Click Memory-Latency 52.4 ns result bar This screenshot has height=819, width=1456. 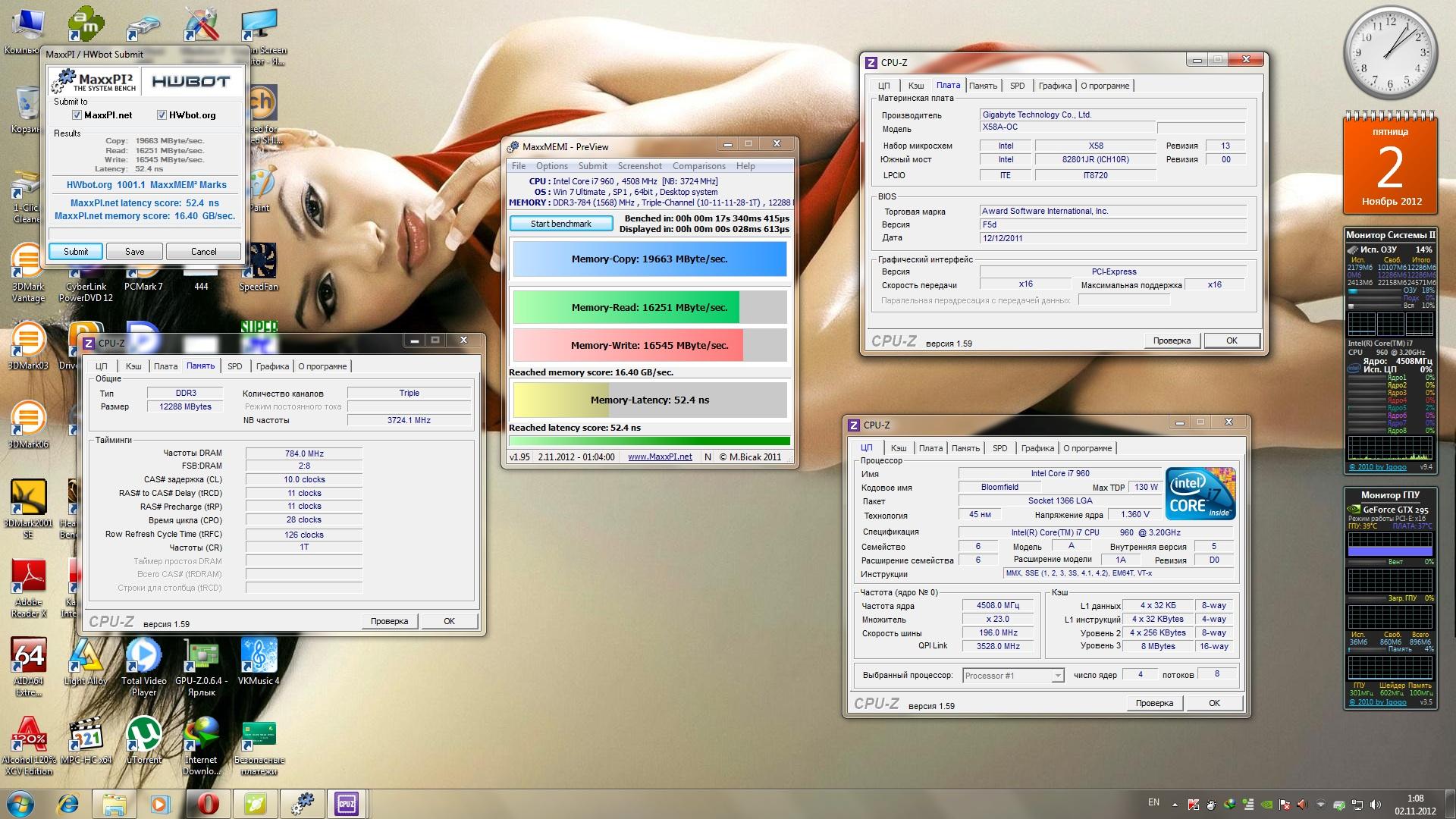tap(650, 400)
